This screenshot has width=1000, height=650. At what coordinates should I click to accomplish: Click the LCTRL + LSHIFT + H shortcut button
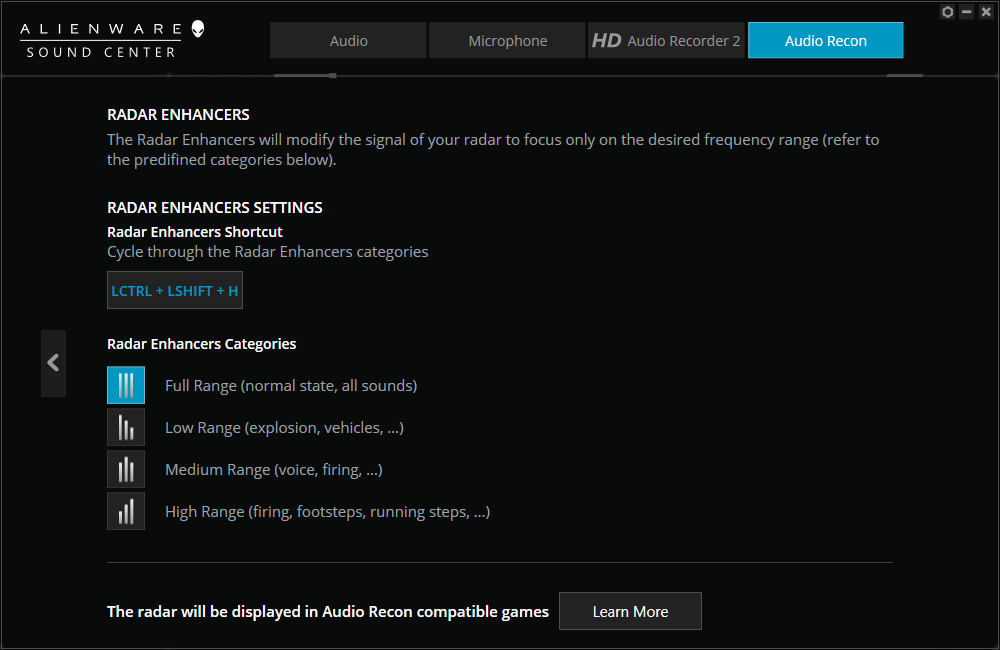click(x=175, y=291)
